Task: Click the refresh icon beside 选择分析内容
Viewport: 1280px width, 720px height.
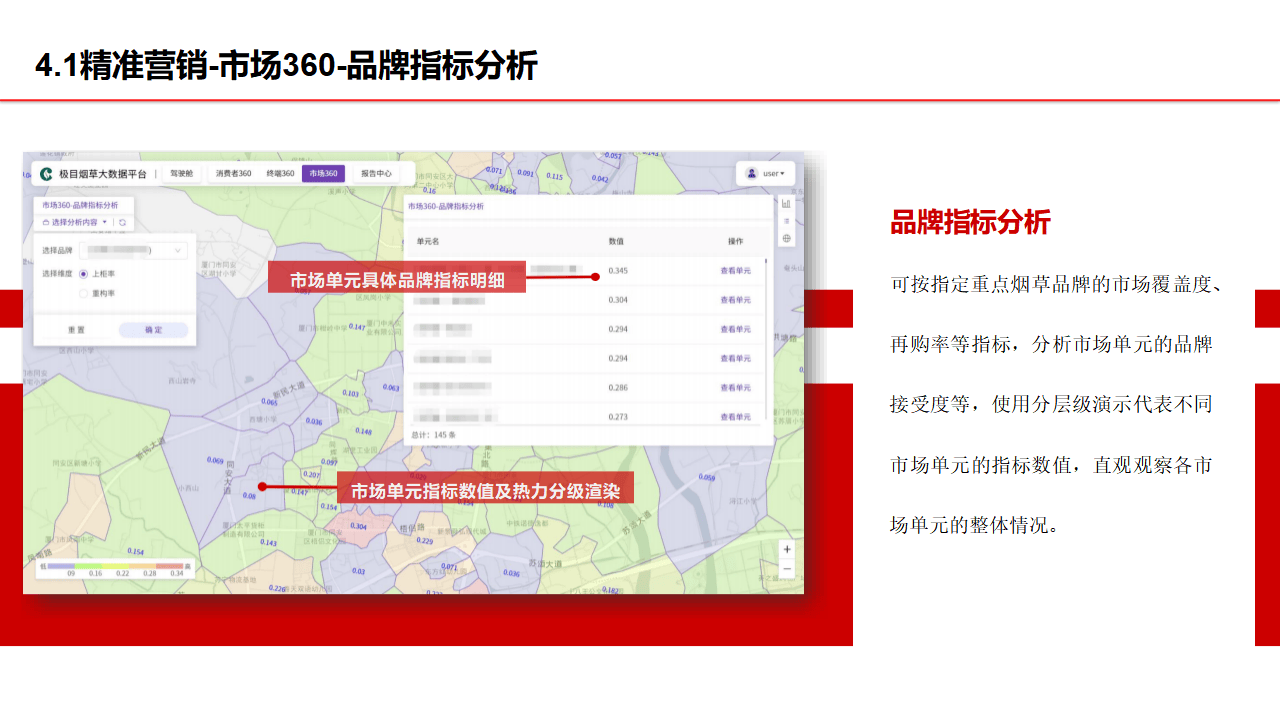Action: click(x=122, y=222)
